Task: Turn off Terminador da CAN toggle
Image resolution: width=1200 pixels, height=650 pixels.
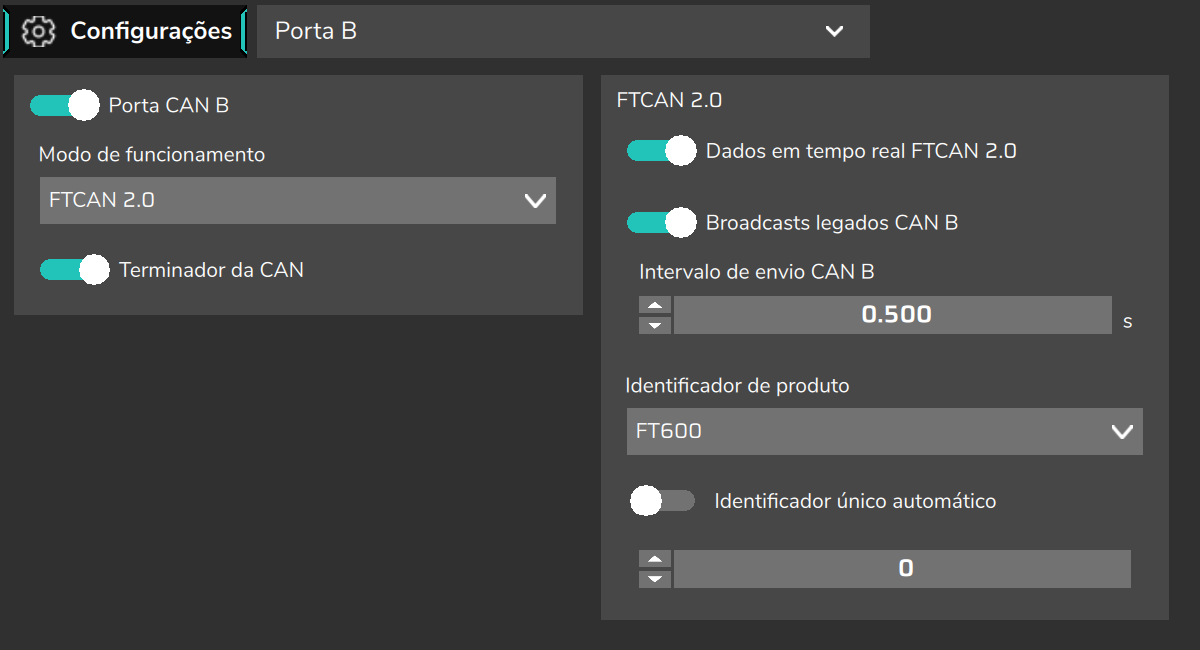Action: (x=75, y=270)
